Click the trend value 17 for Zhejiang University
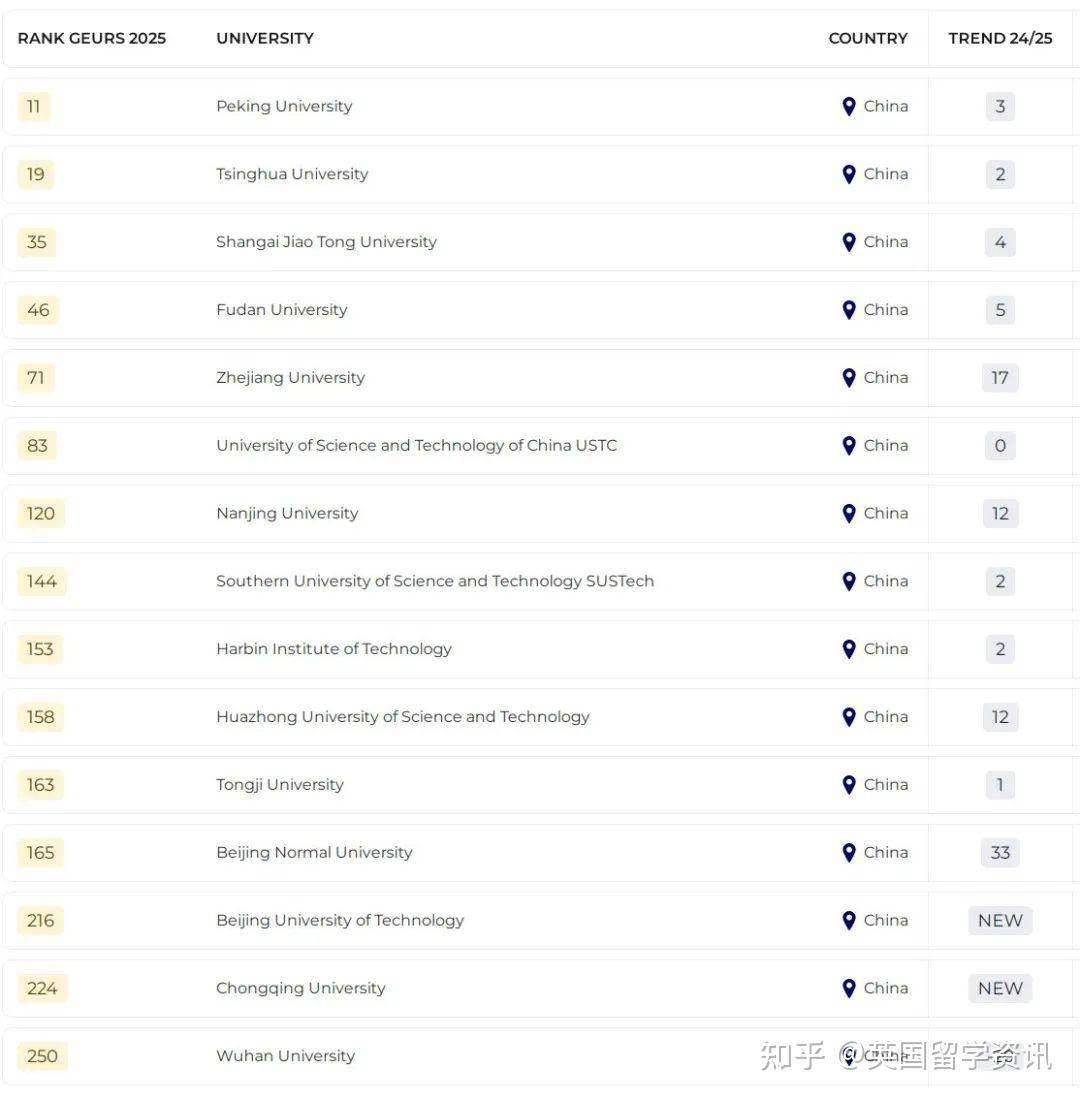1080x1100 pixels. point(1000,378)
